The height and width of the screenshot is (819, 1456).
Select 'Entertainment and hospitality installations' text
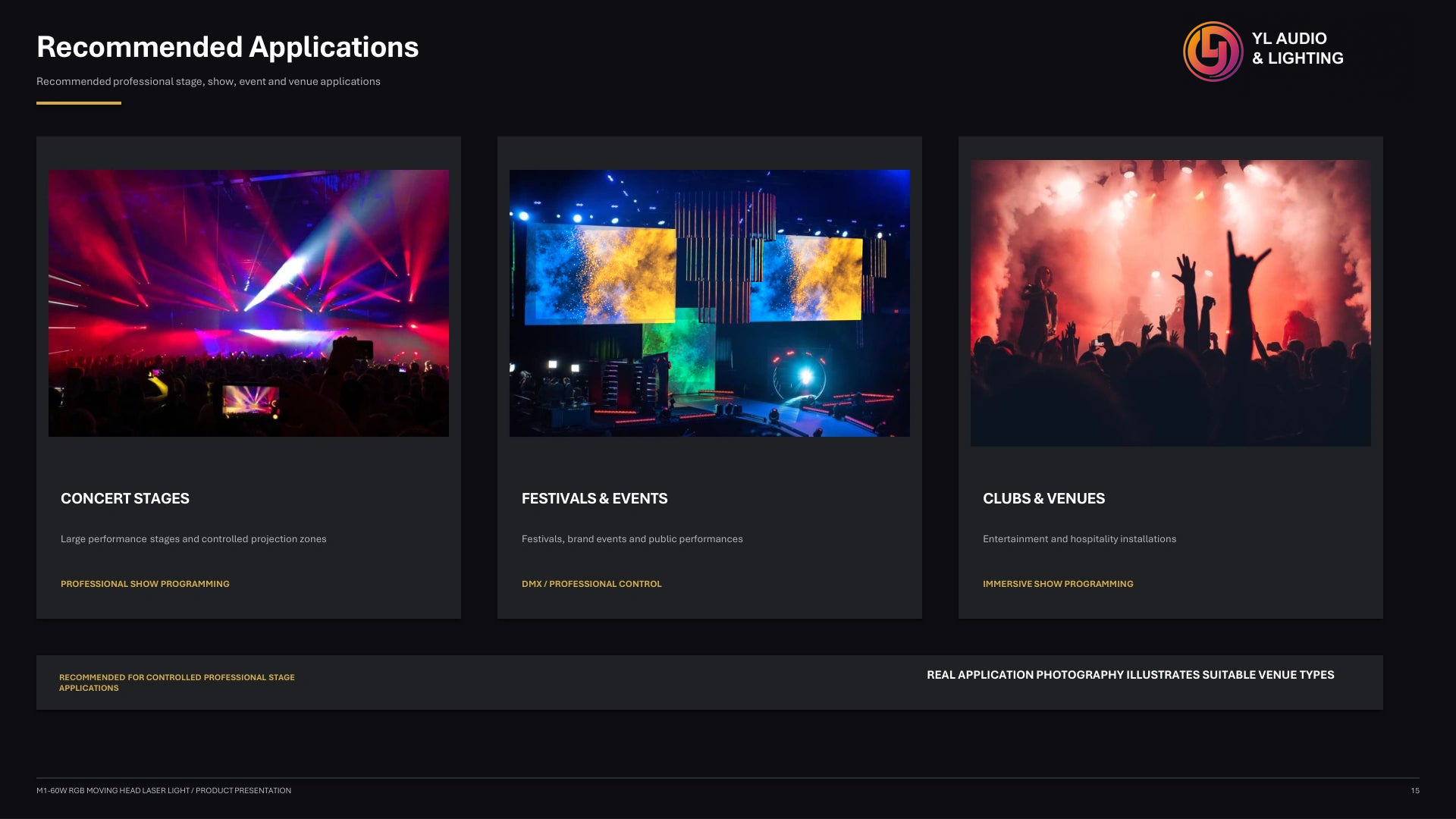(1080, 539)
